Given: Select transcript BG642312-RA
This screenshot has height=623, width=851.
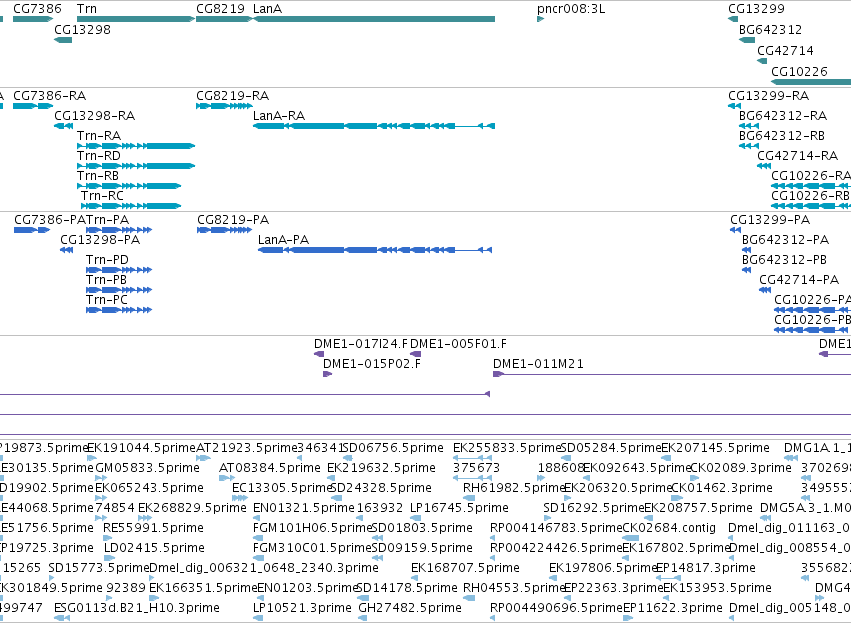Looking at the screenshot, I should 749,126.
